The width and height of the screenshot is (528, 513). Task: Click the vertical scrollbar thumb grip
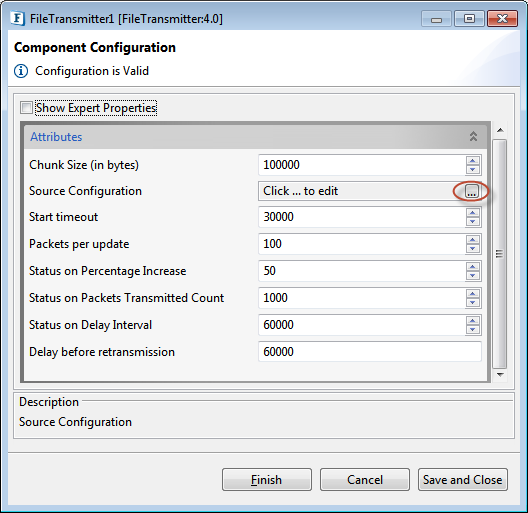point(499,254)
